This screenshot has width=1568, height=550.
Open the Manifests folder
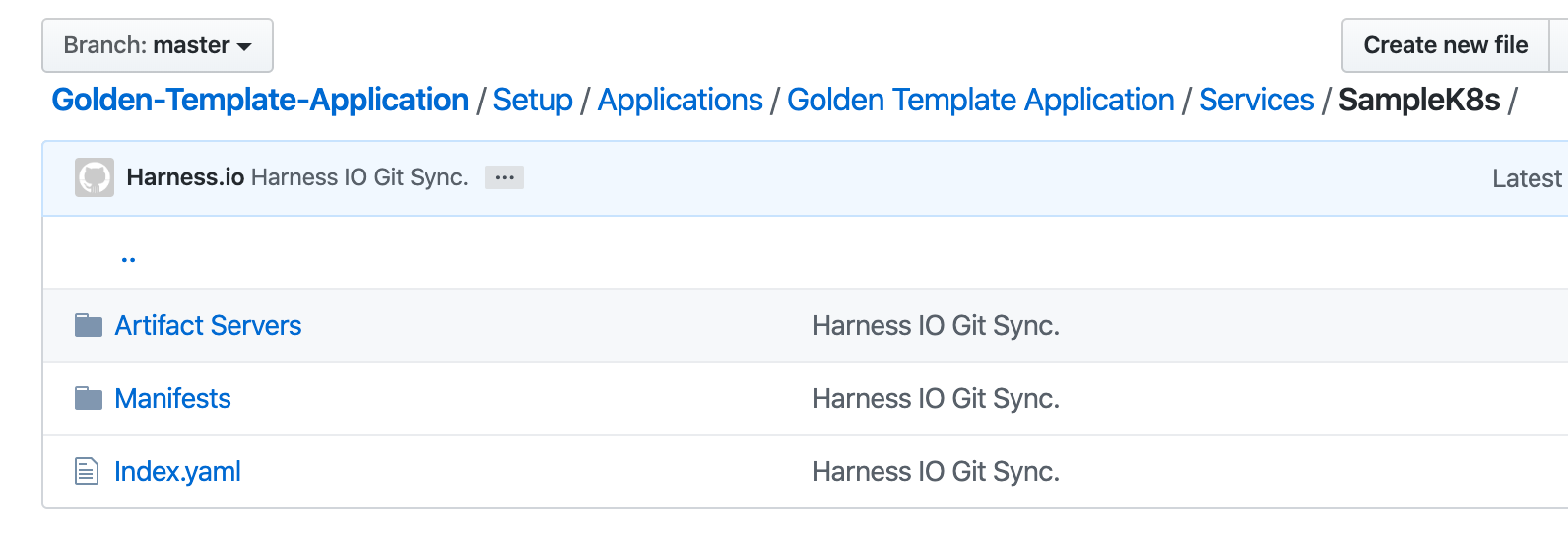coord(172,398)
